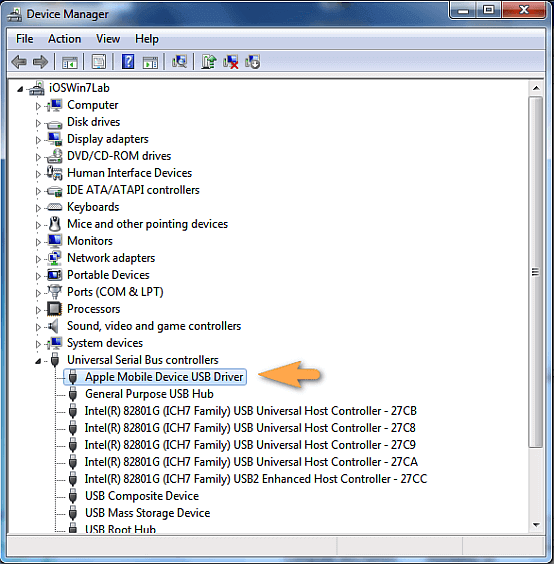Click the Forward arrow toolbar icon
The image size is (554, 564).
click(x=40, y=62)
